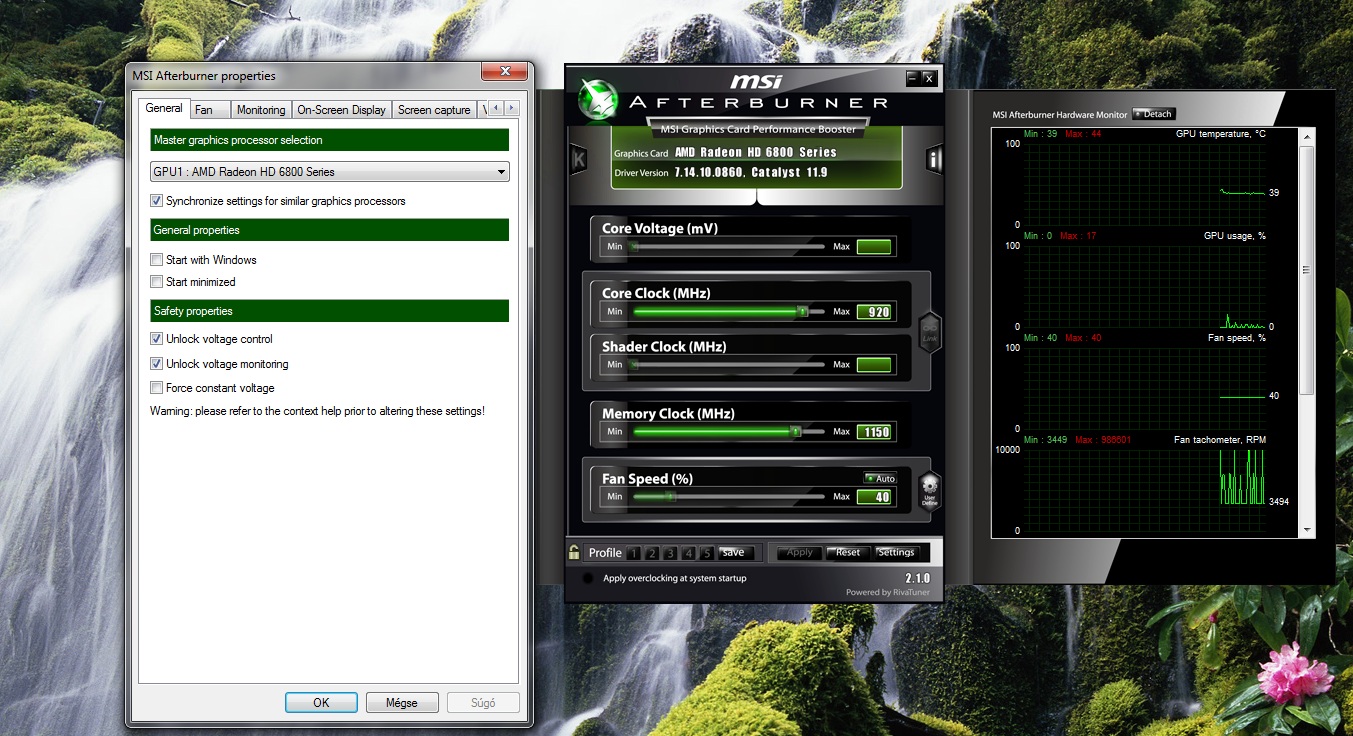Select profile slot 4
Image resolution: width=1353 pixels, height=736 pixels.
689,553
